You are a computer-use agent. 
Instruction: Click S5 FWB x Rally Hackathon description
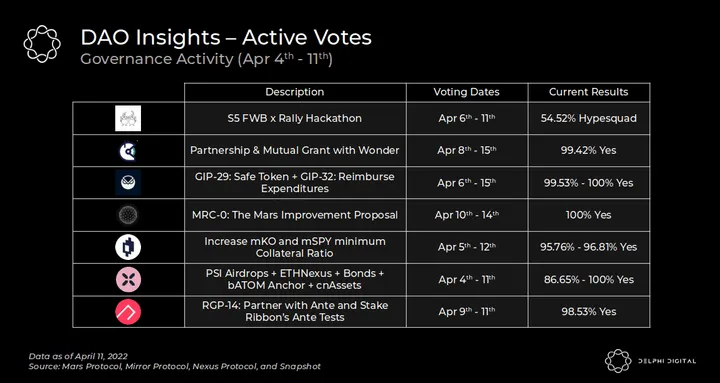[295, 118]
